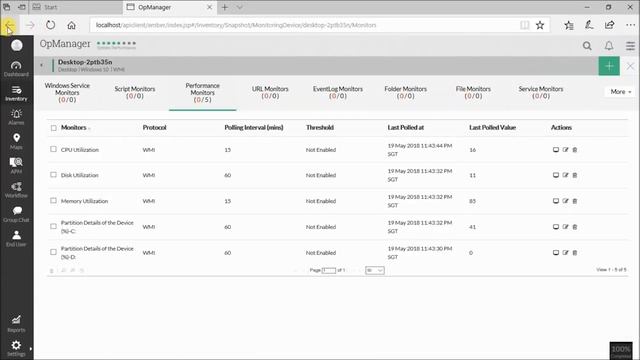Image resolution: width=640 pixels, height=360 pixels.
Task: Open the APM sidebar icon
Action: [x=16, y=165]
